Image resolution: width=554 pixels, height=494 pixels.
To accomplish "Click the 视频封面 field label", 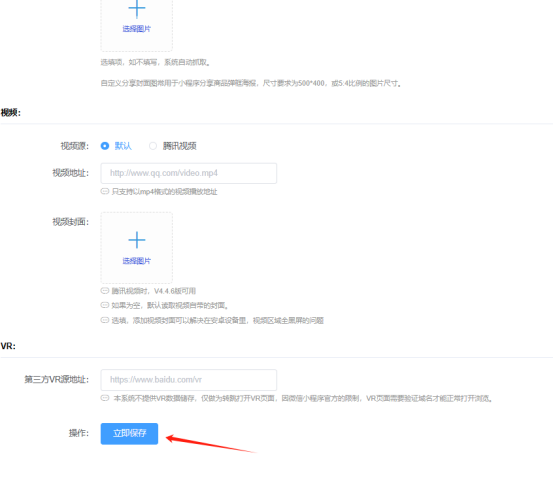I will (x=71, y=222).
